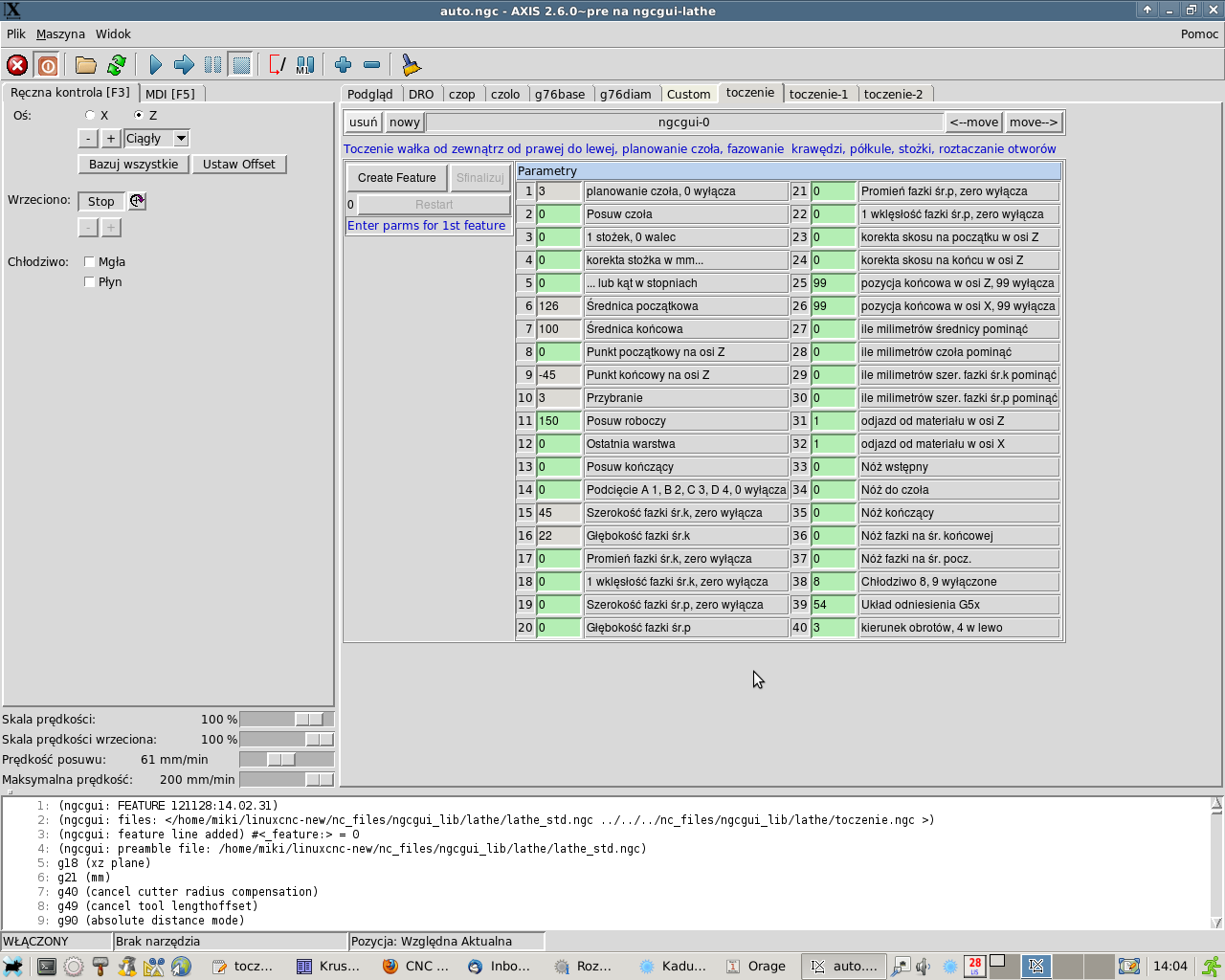Open the Firefox CNC taskbar entry
The width and height of the screenshot is (1225, 980).
(x=417, y=967)
